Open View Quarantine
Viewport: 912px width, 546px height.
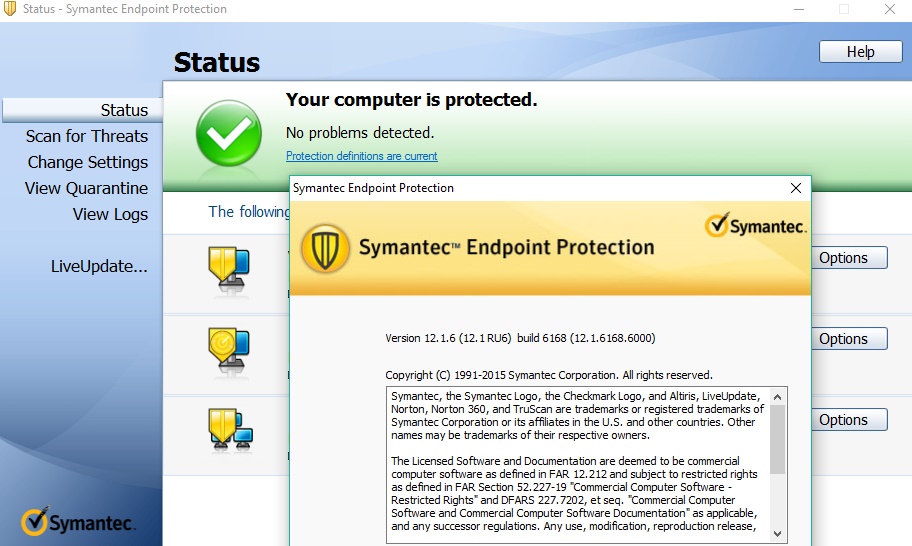pos(86,188)
